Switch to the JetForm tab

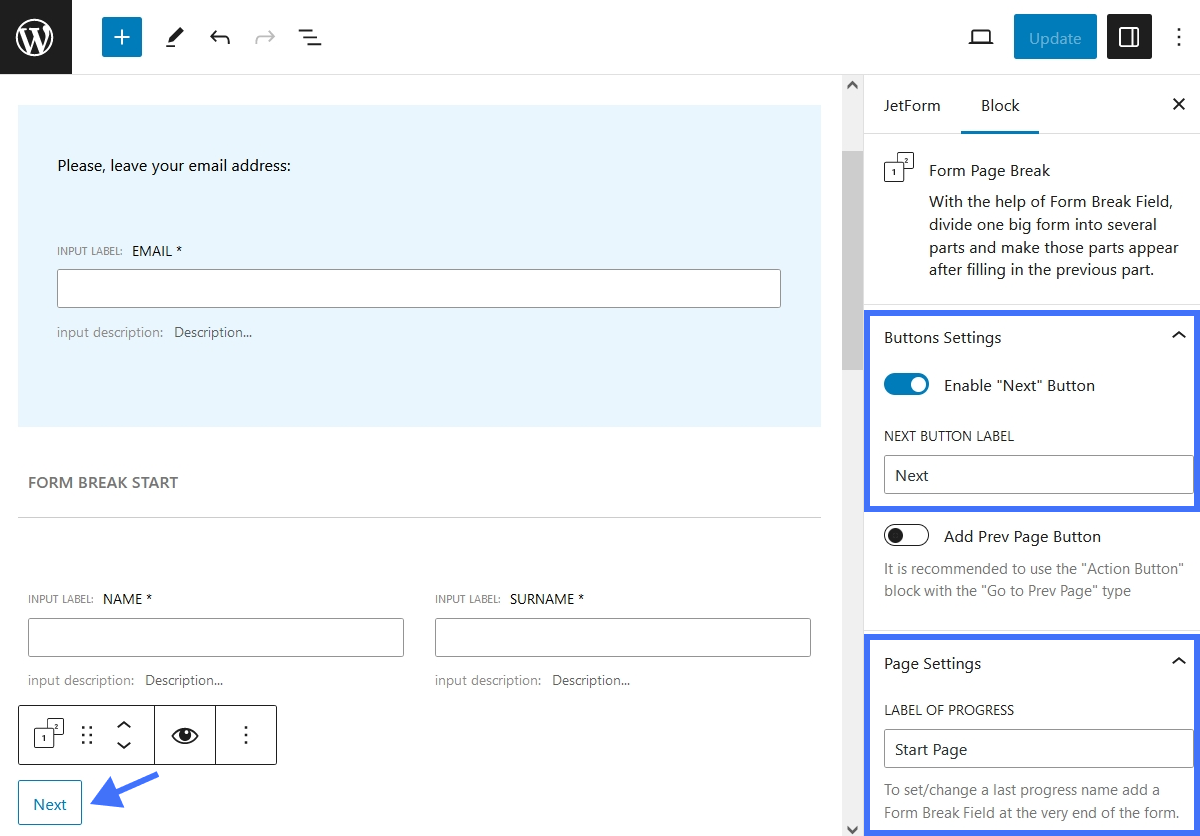[911, 105]
